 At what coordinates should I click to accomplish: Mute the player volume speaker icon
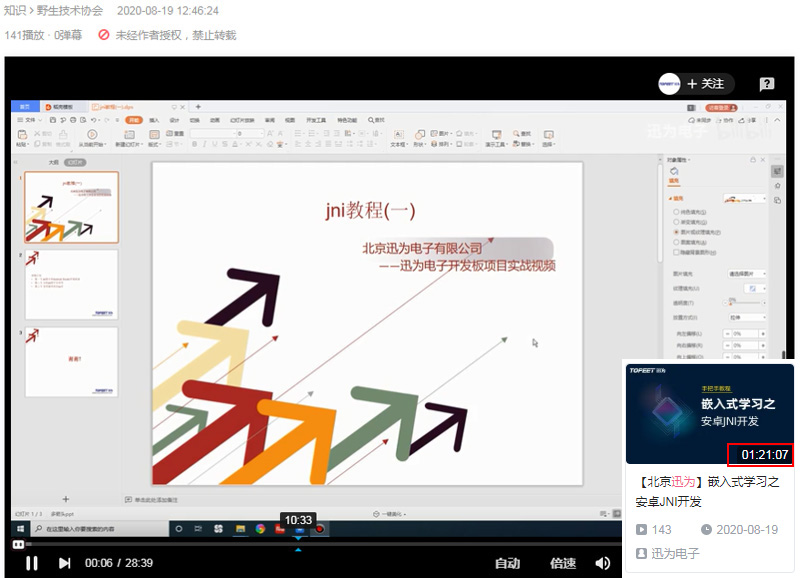(603, 563)
